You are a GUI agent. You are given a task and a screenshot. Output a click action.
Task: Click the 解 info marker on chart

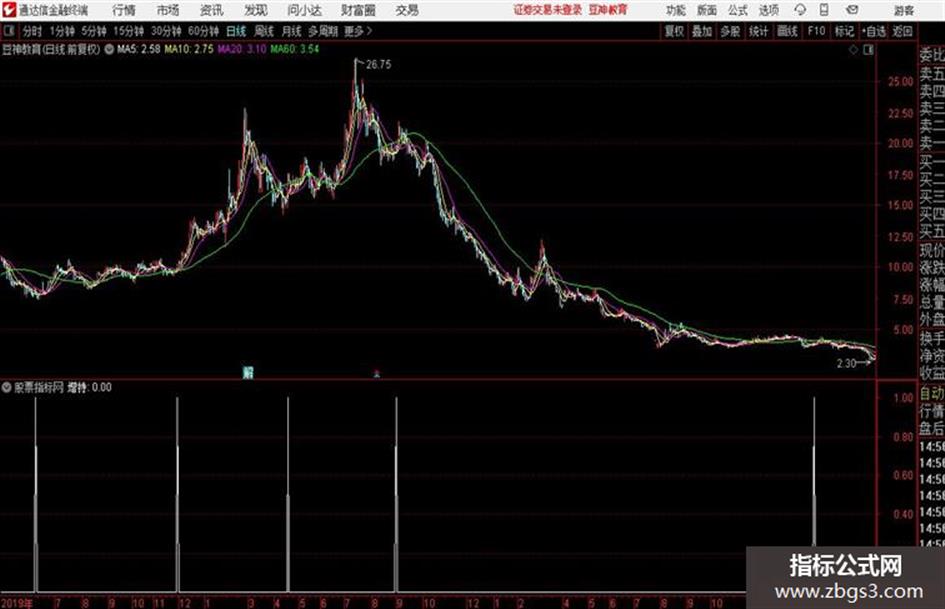pyautogui.click(x=248, y=372)
